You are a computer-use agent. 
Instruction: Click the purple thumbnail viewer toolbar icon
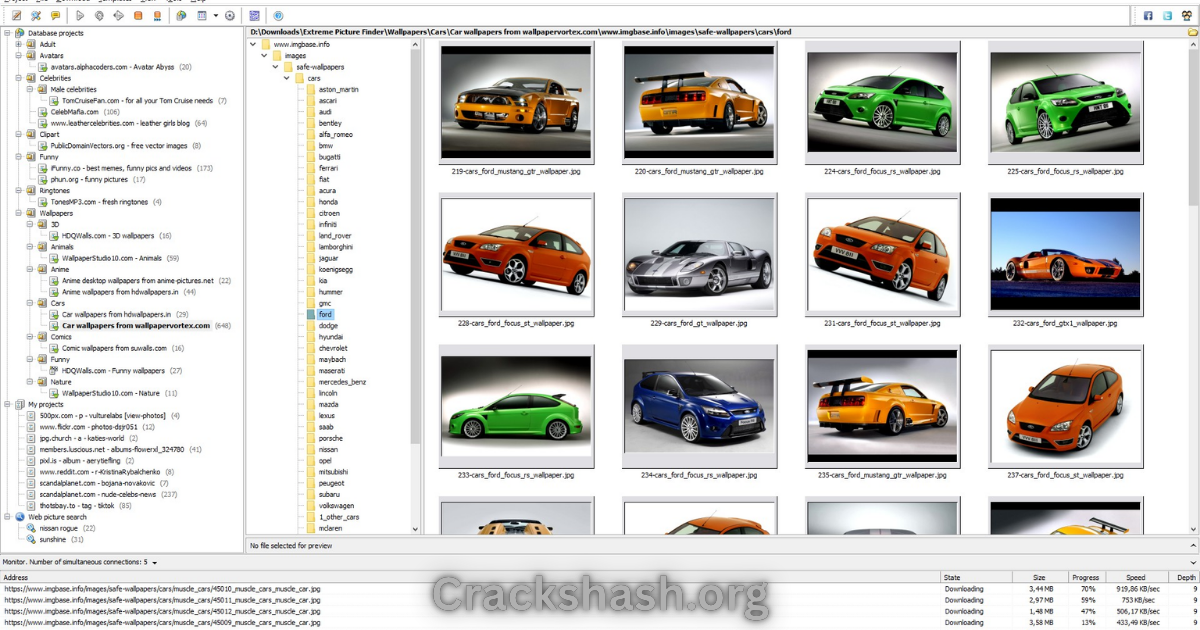pos(255,16)
